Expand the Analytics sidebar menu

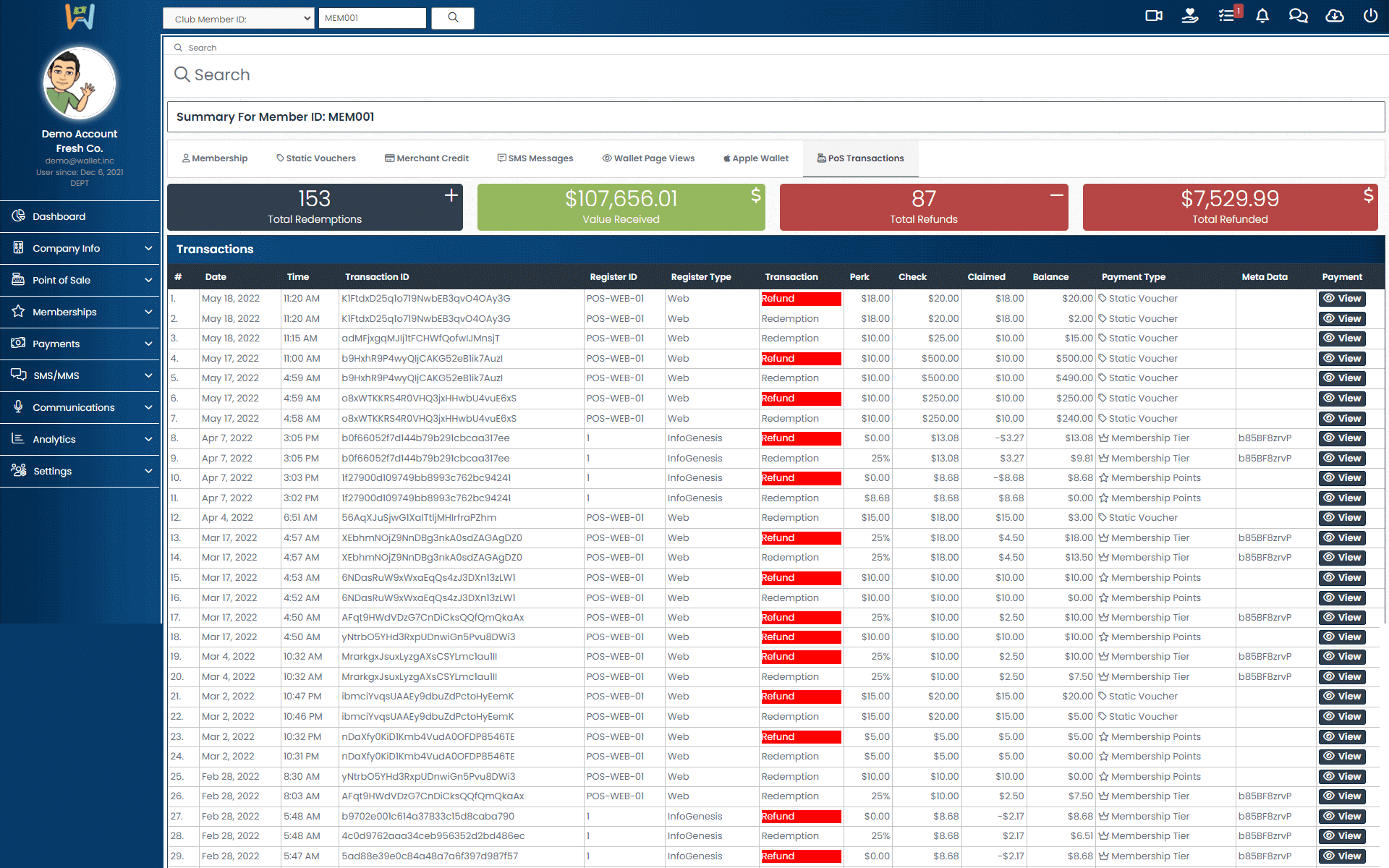80,439
